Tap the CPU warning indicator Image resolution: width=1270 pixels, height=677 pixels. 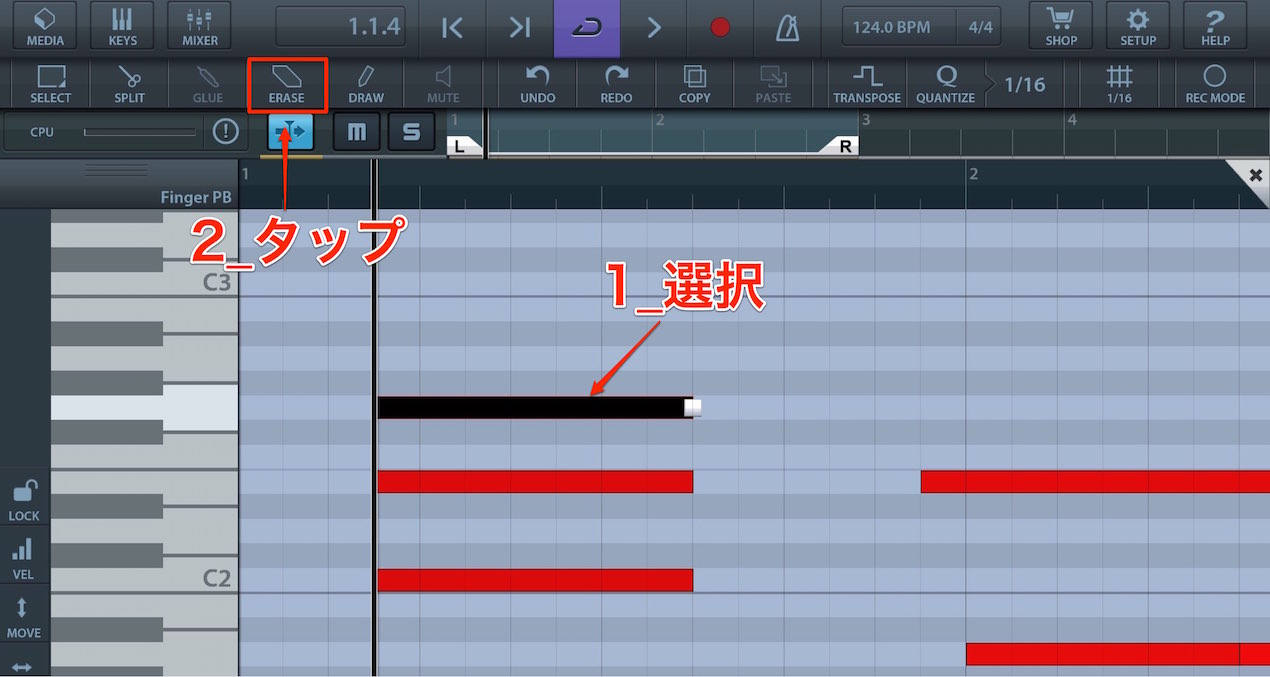pyautogui.click(x=227, y=131)
